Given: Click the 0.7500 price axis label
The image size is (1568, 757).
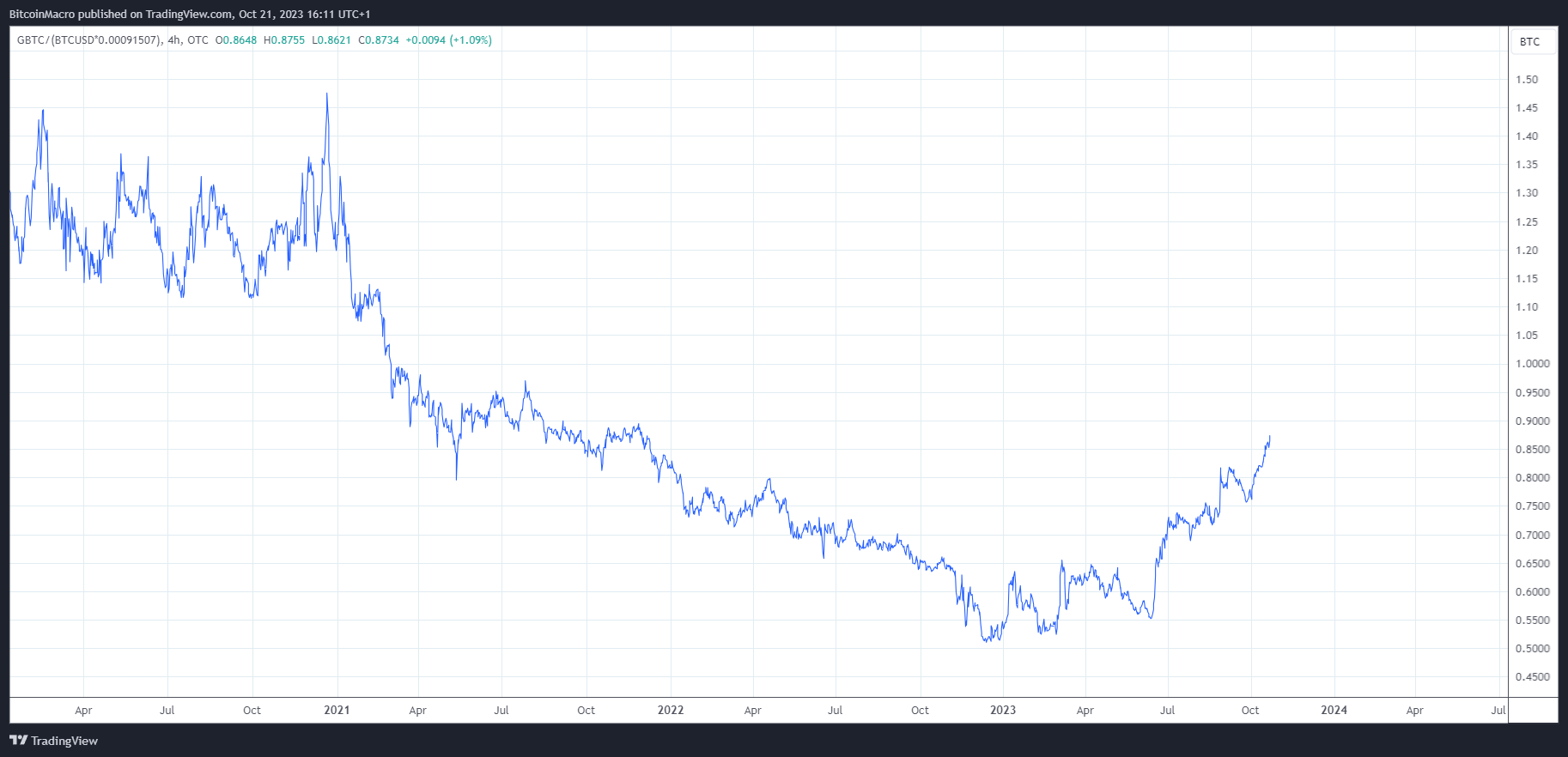Looking at the screenshot, I should tap(1533, 506).
